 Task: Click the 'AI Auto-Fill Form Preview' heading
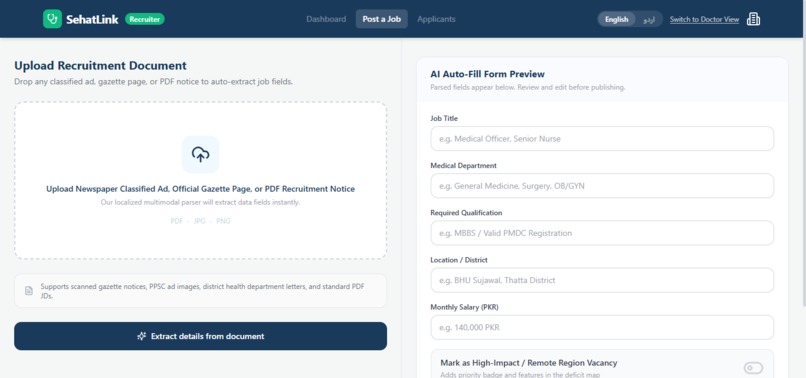[487, 74]
